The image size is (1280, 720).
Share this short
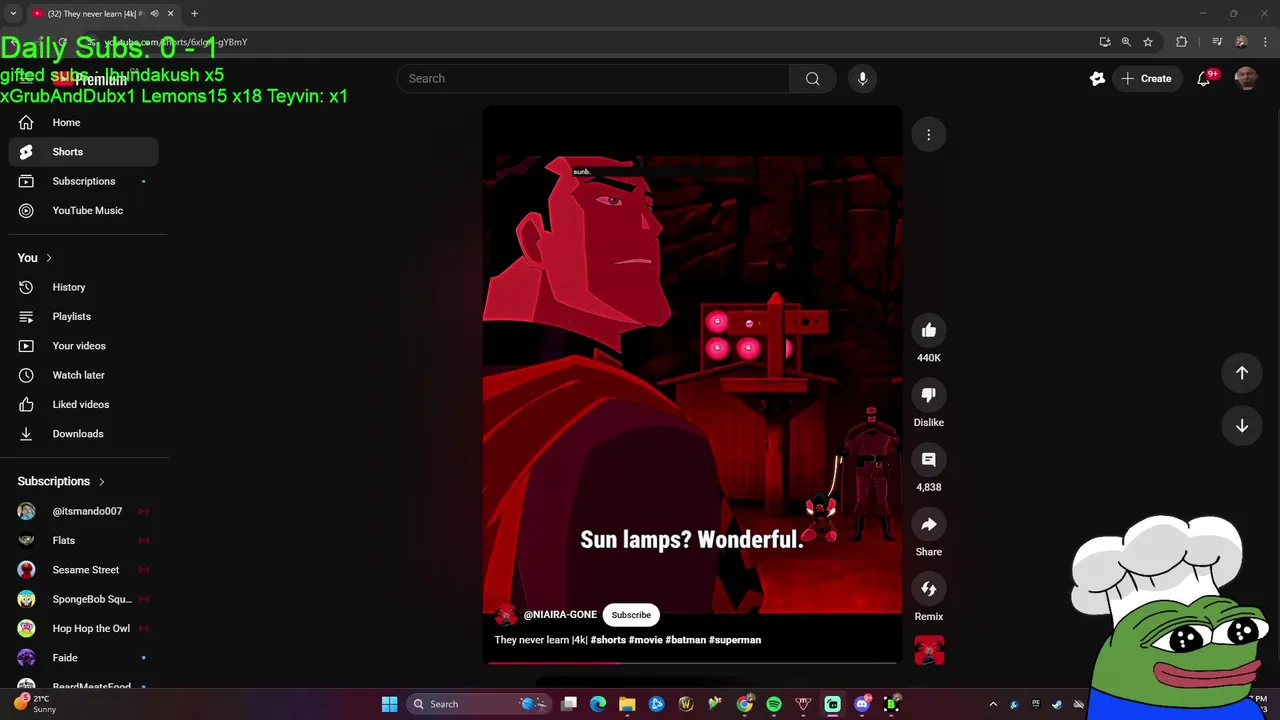929,525
